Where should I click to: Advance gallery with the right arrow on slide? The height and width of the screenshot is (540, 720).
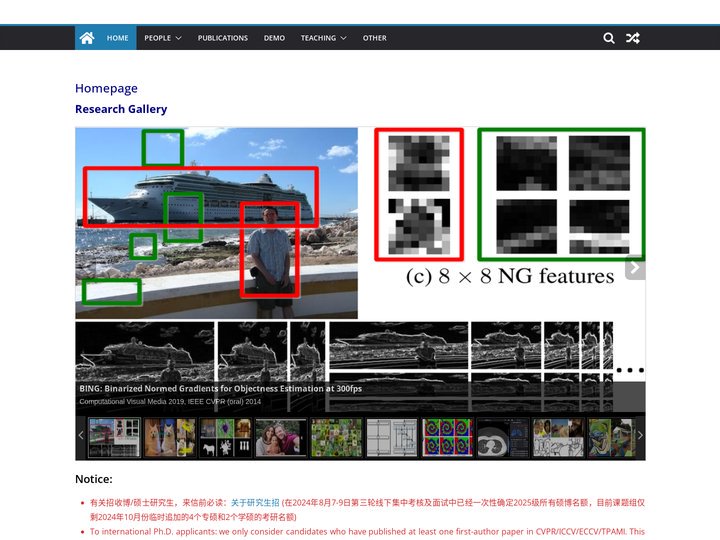pyautogui.click(x=635, y=267)
